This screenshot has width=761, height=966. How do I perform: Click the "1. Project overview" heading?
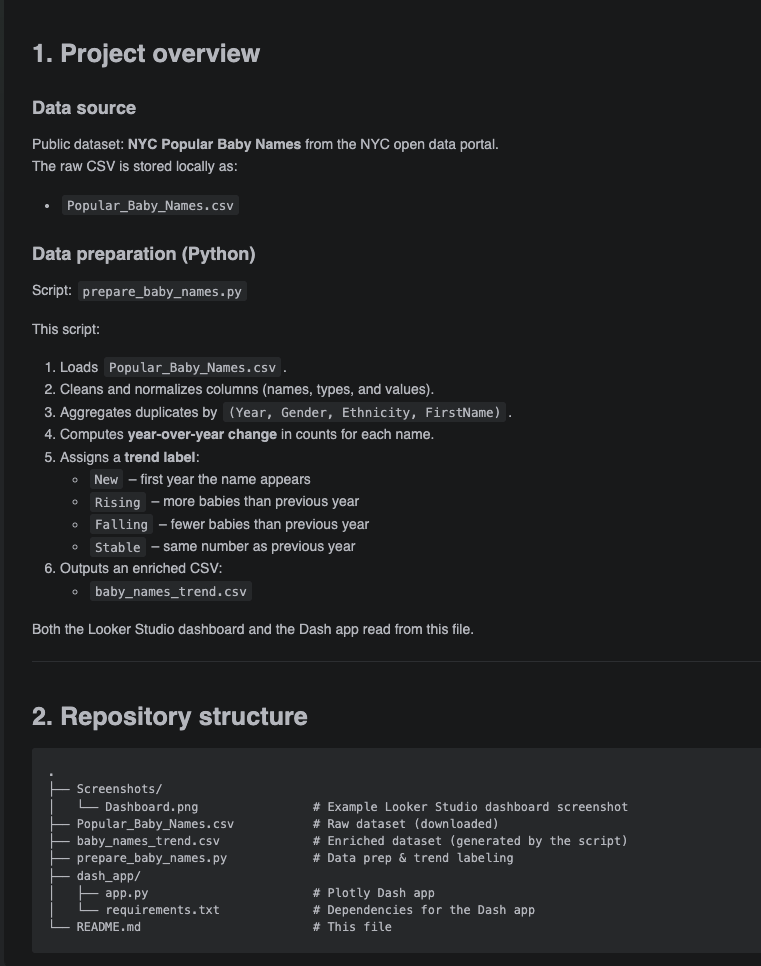click(146, 54)
